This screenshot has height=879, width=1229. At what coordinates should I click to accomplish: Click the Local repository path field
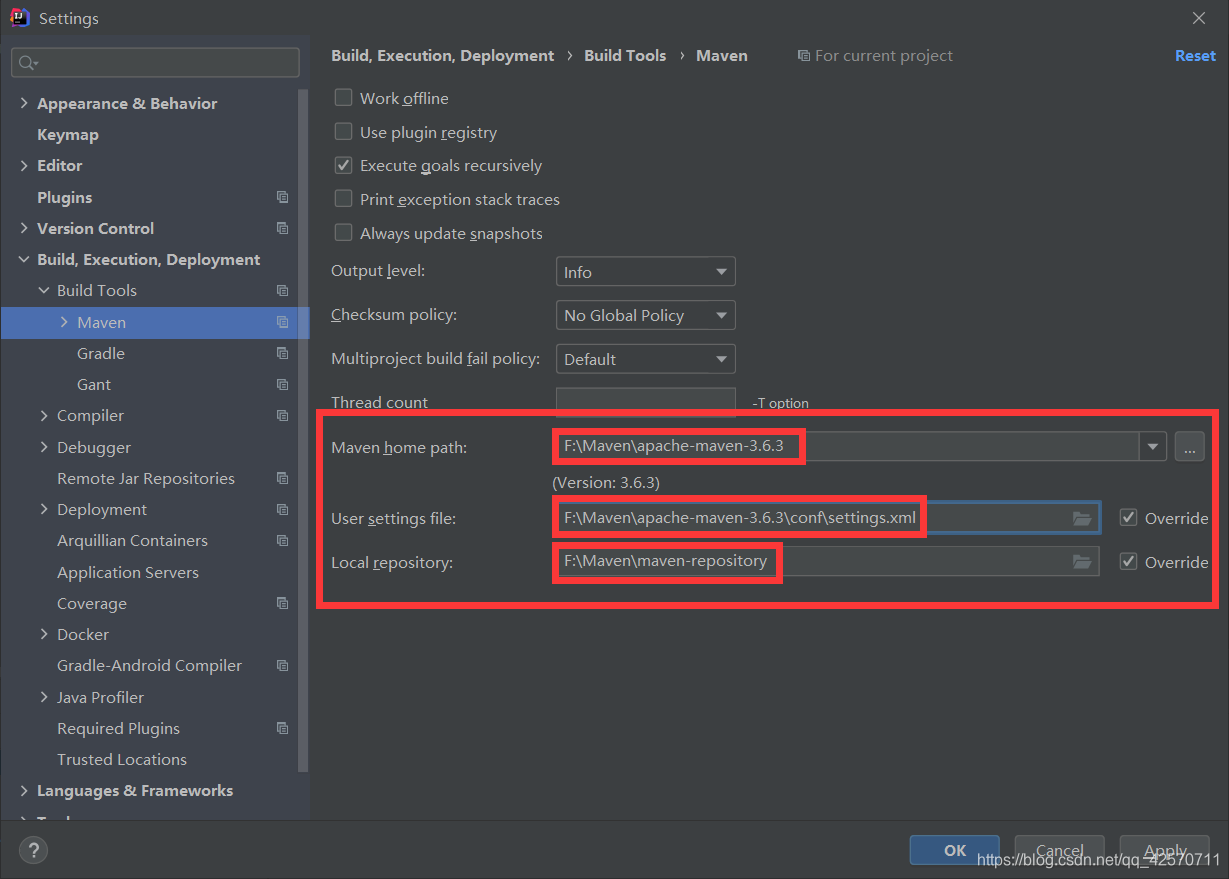click(x=826, y=562)
